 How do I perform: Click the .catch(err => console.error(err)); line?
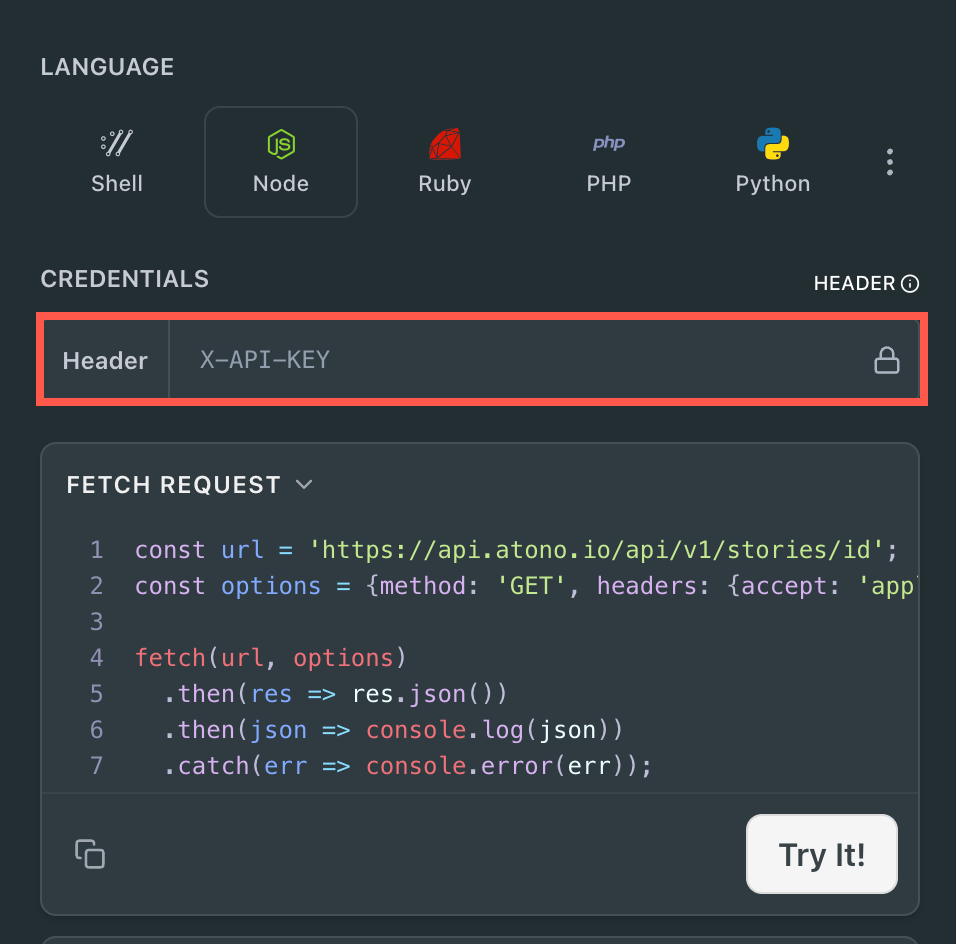(407, 766)
